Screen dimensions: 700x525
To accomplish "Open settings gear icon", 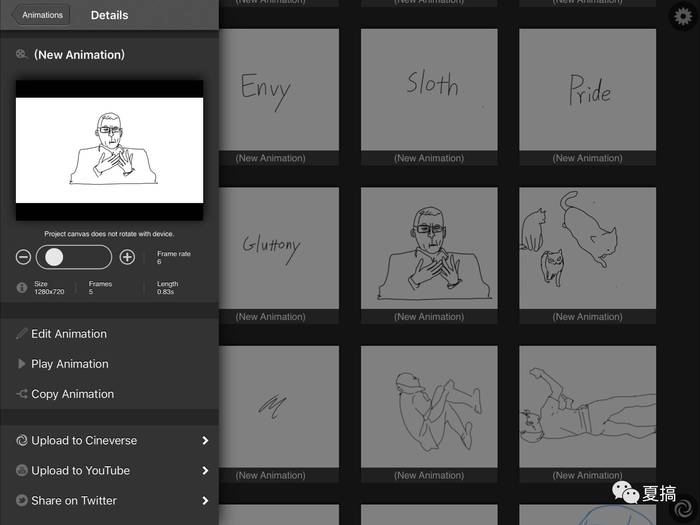I will (683, 17).
